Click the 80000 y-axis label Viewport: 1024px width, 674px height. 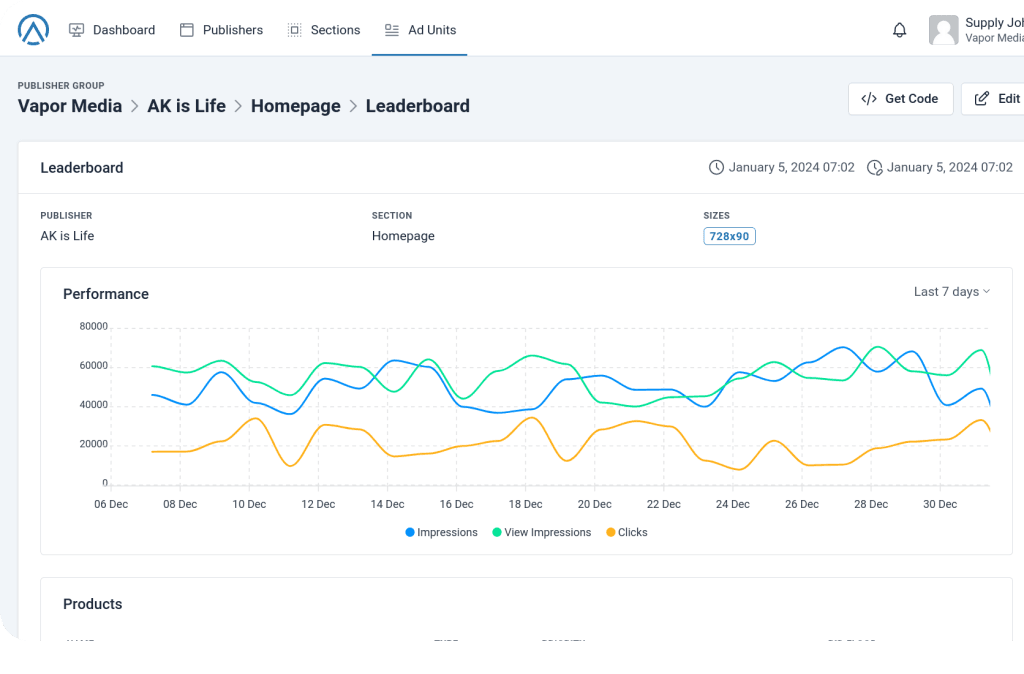93,327
